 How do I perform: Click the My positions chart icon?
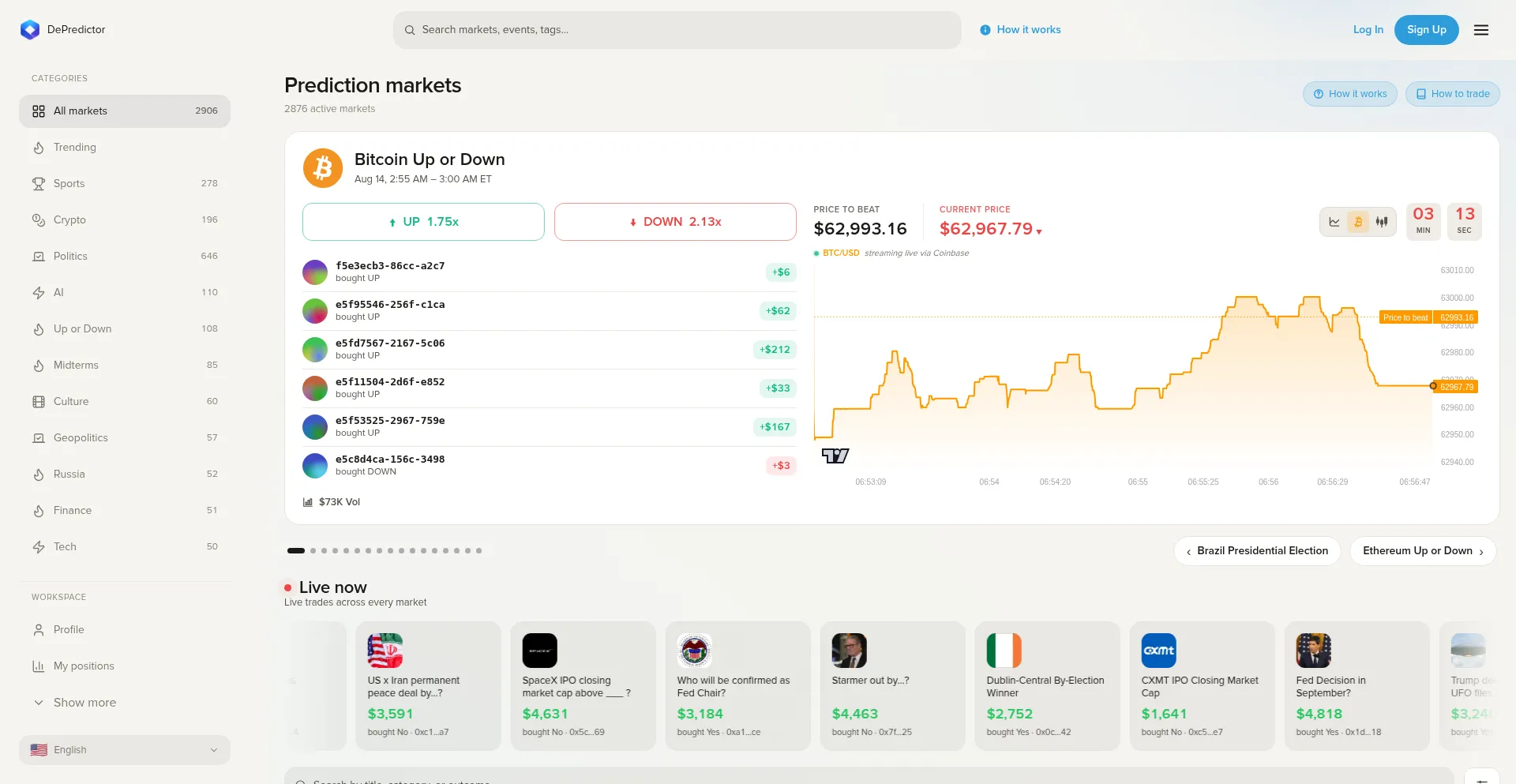pyautogui.click(x=39, y=666)
